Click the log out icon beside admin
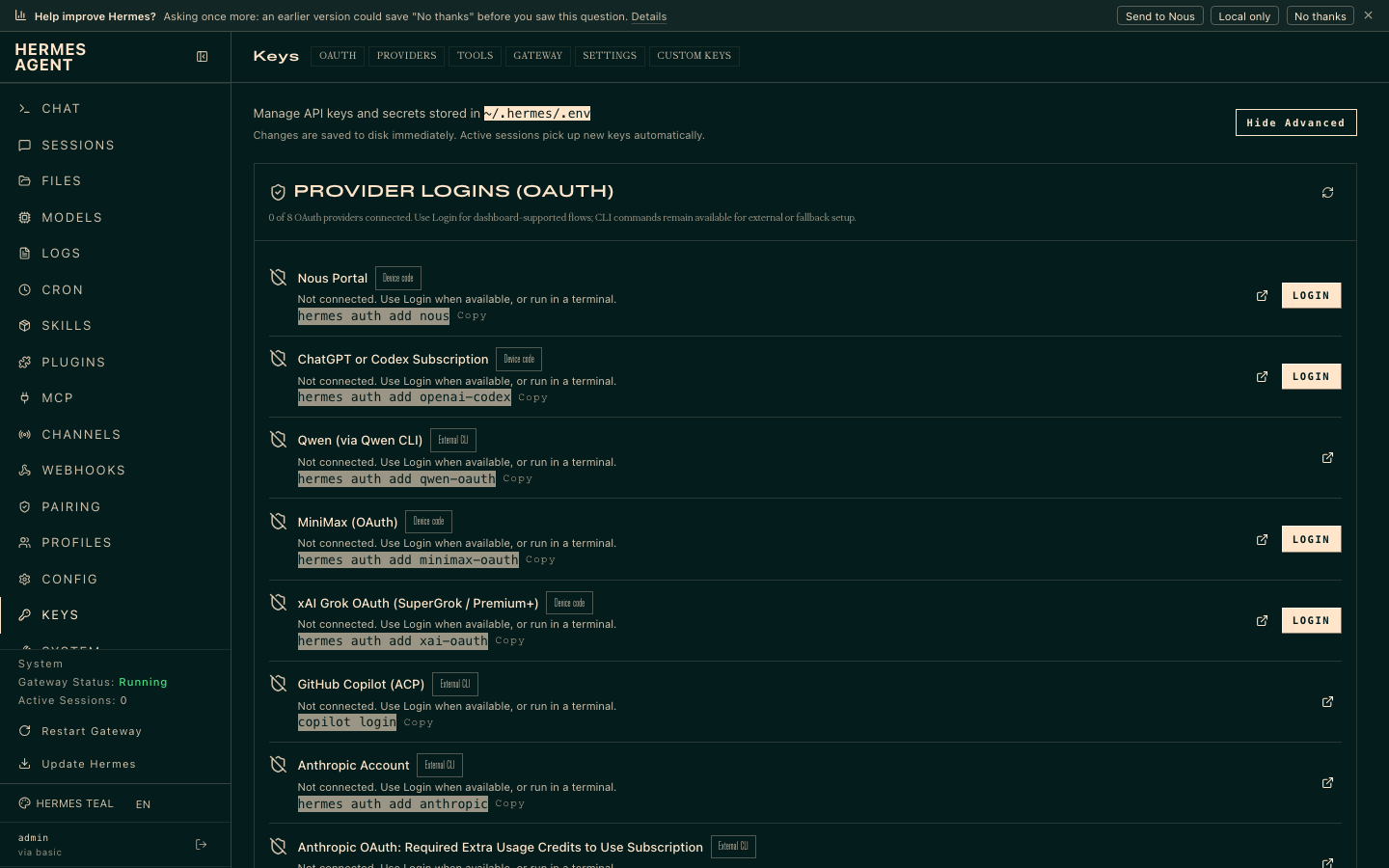The width and height of the screenshot is (1389, 868). (x=202, y=845)
